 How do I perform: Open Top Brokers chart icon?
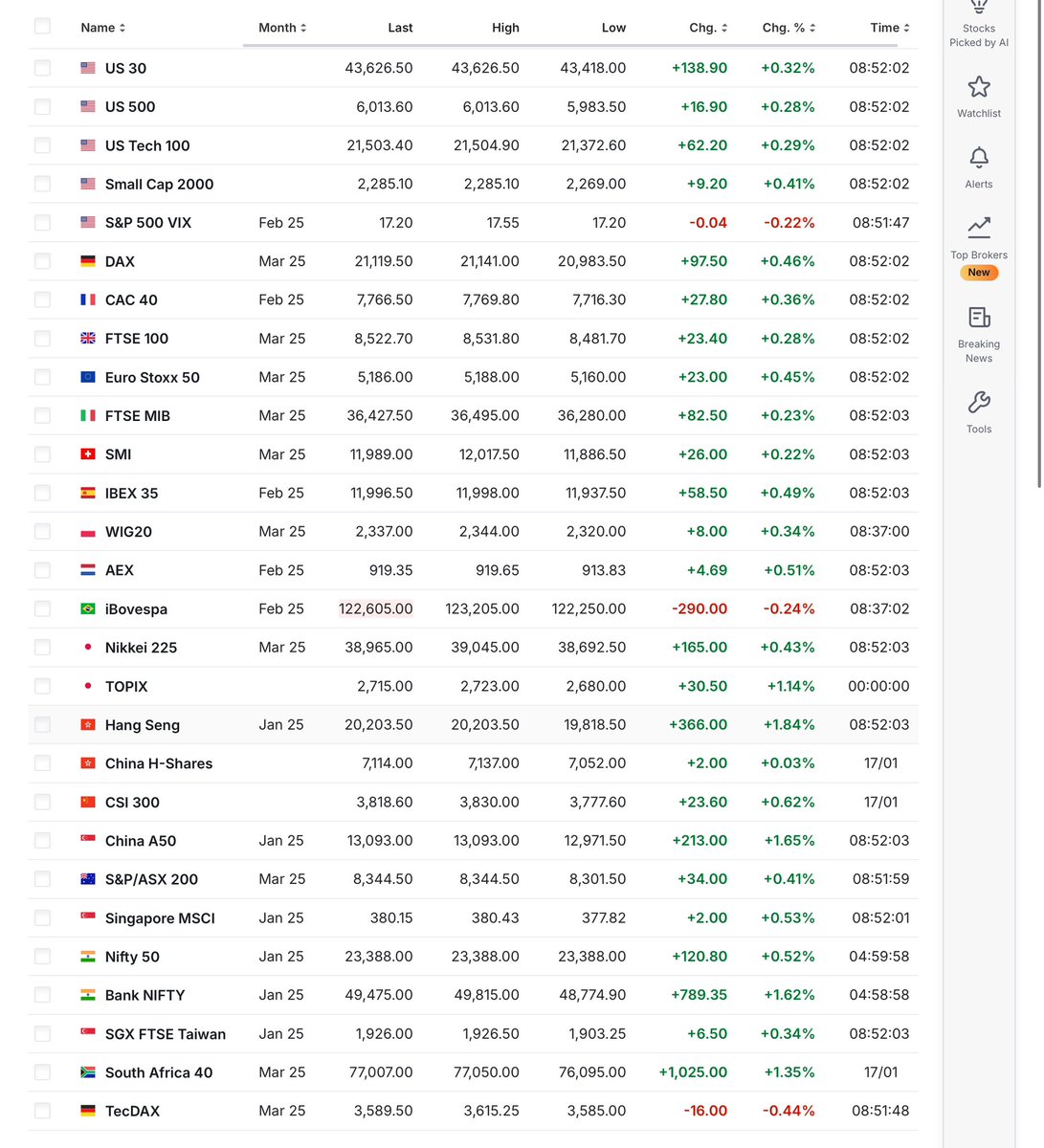point(979,228)
